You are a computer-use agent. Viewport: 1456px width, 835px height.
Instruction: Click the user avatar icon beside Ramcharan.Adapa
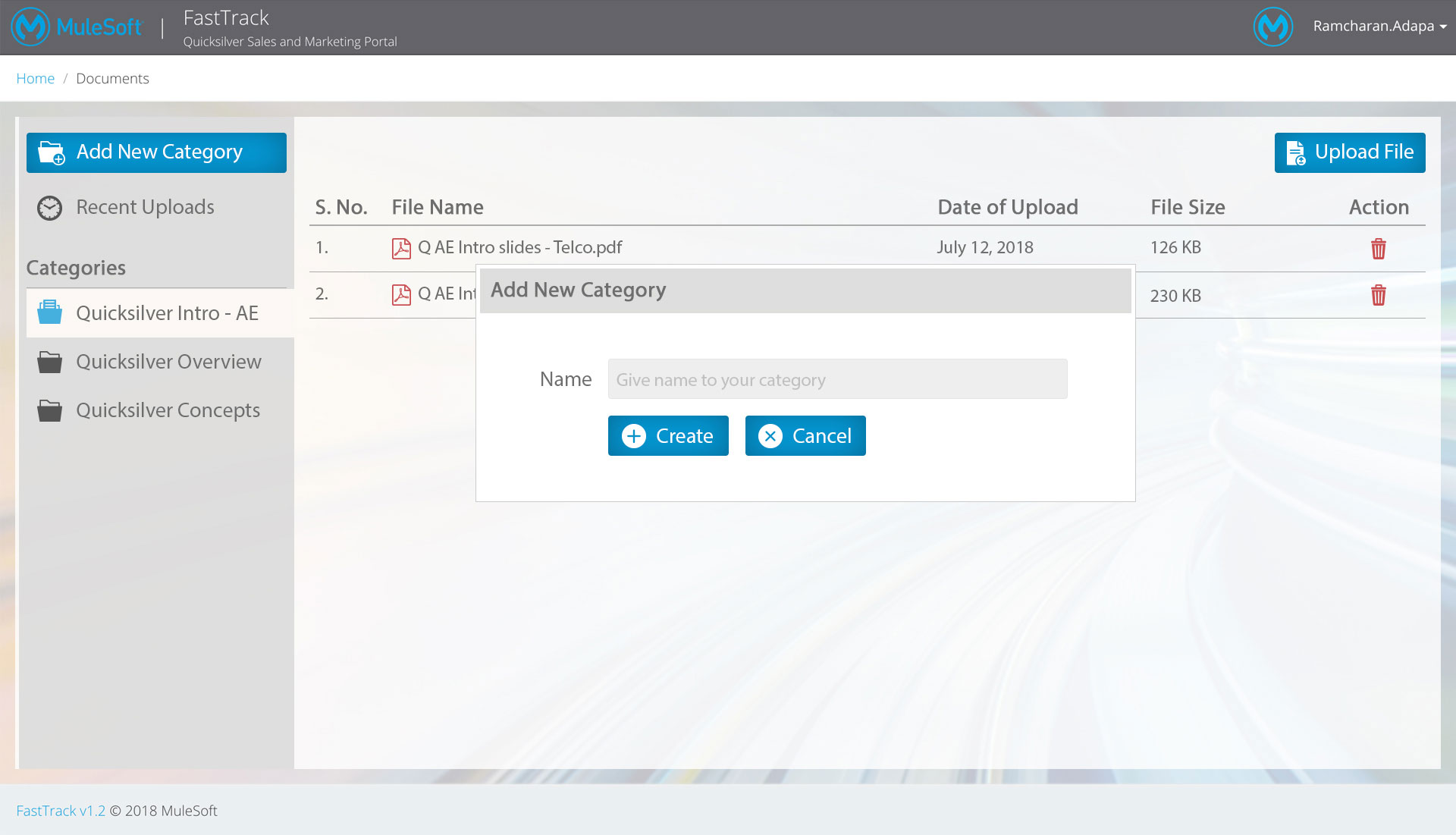pos(1272,27)
